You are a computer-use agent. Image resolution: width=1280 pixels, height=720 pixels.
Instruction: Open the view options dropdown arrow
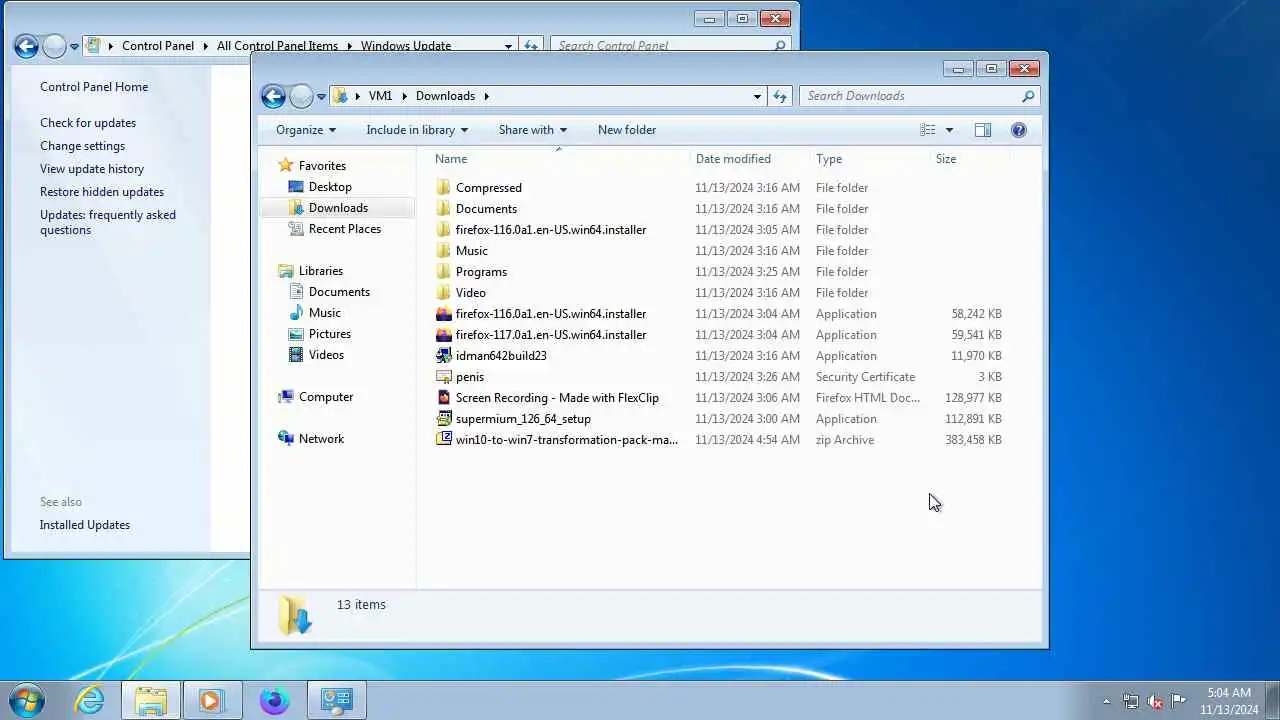coord(949,130)
